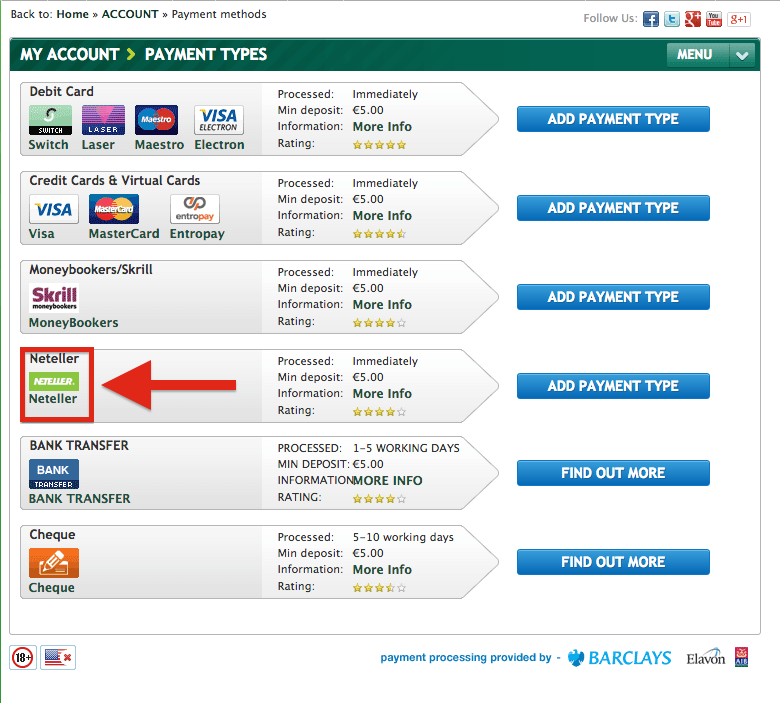Click the Cheque star rating
The image size is (780, 703).
pos(380,588)
